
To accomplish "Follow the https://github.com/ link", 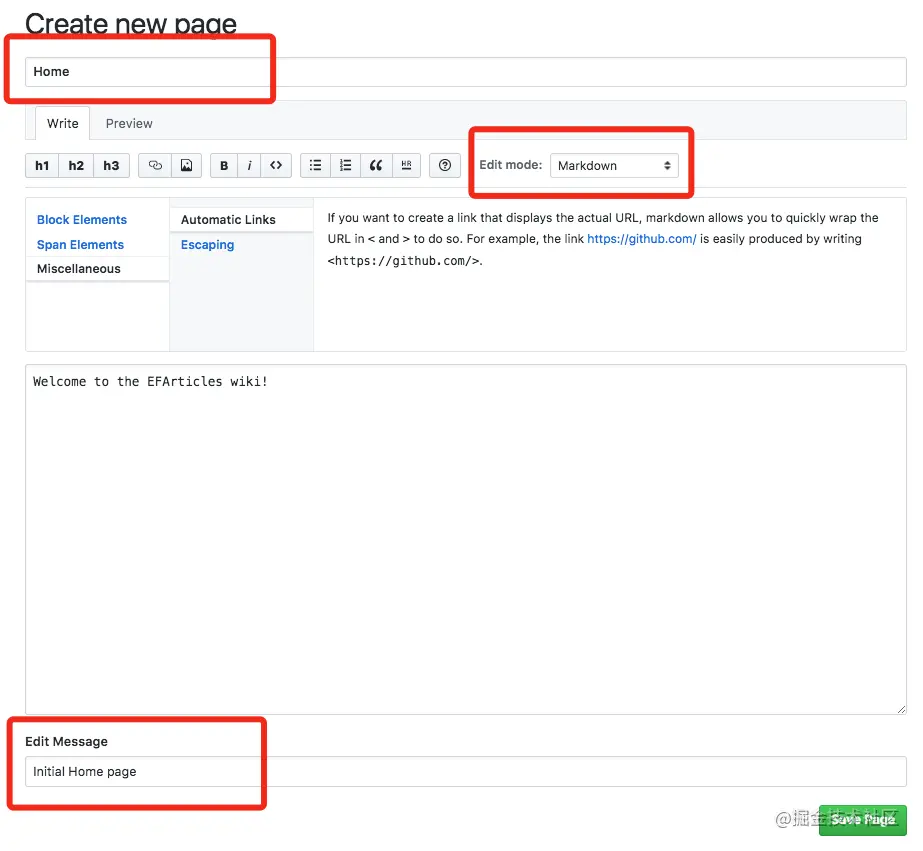I will point(642,238).
